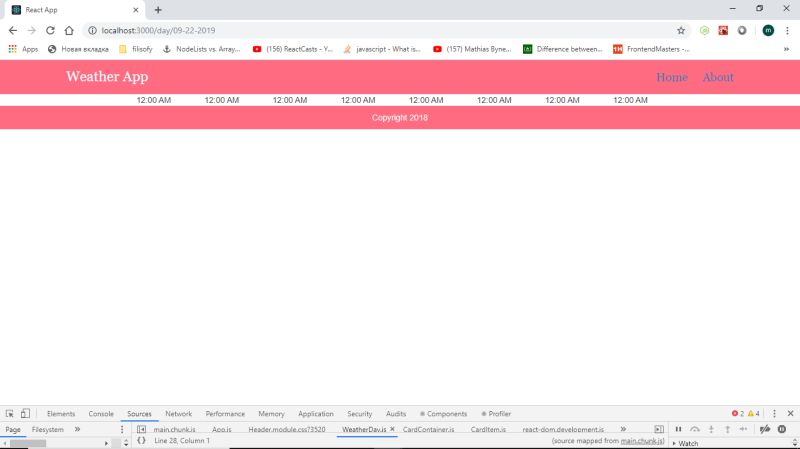Screen dimensions: 800x449
Task: Switch to the Network panel
Action: tap(179, 414)
